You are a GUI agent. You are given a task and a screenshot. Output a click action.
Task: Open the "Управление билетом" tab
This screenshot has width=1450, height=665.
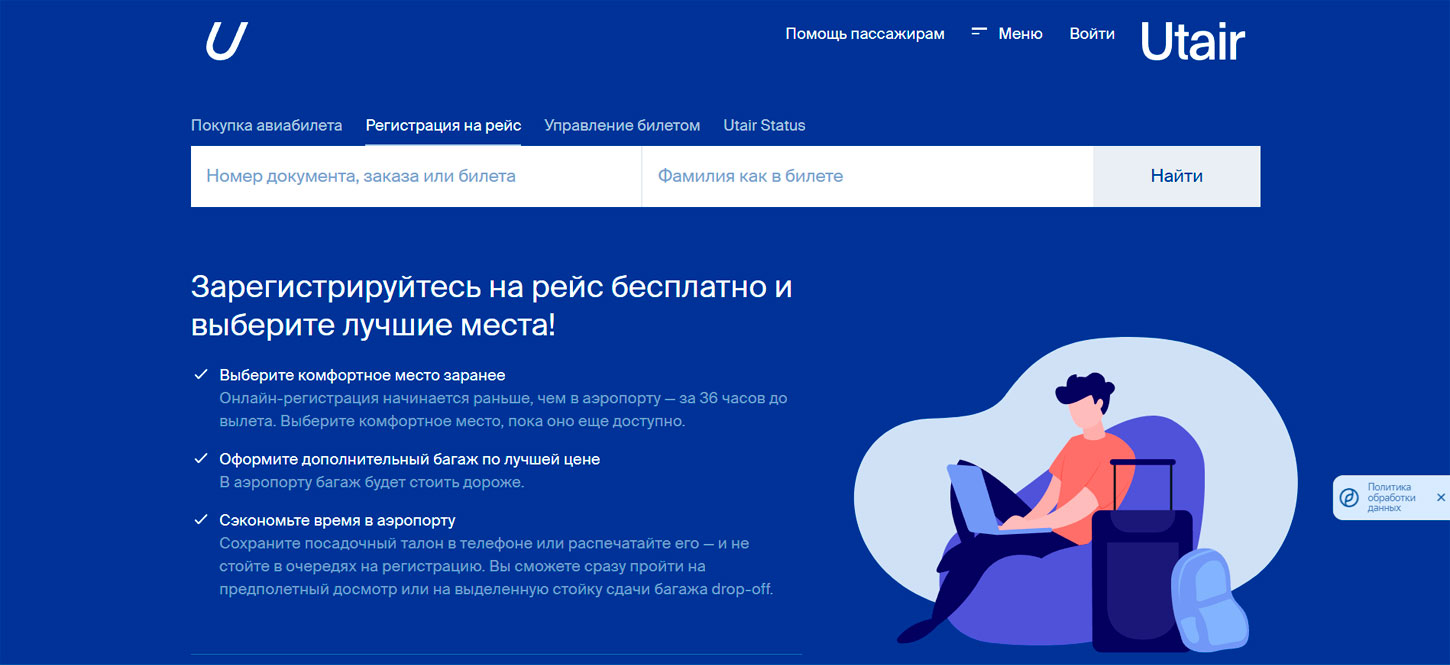tap(622, 125)
